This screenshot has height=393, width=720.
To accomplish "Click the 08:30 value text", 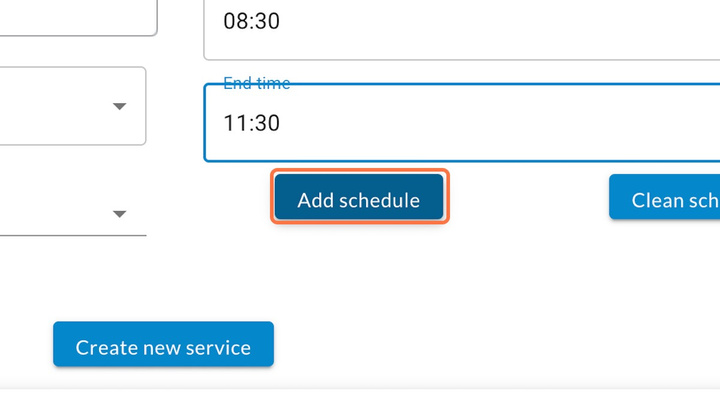I will [x=251, y=21].
